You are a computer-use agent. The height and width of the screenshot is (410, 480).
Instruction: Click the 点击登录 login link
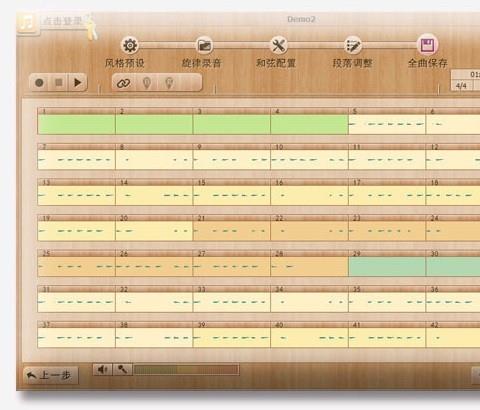point(62,21)
